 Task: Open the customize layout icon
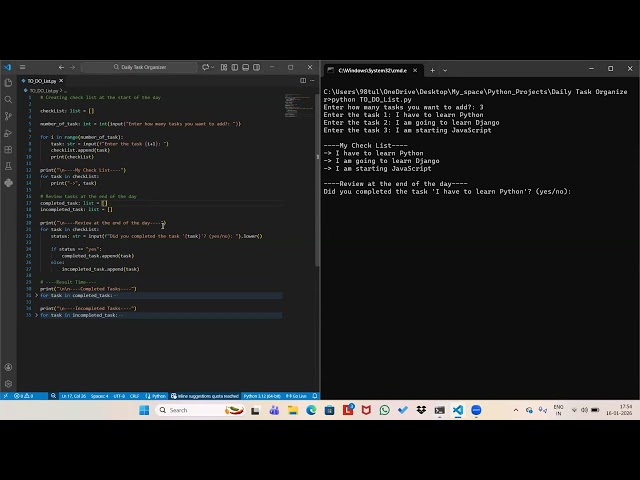tap(224, 67)
